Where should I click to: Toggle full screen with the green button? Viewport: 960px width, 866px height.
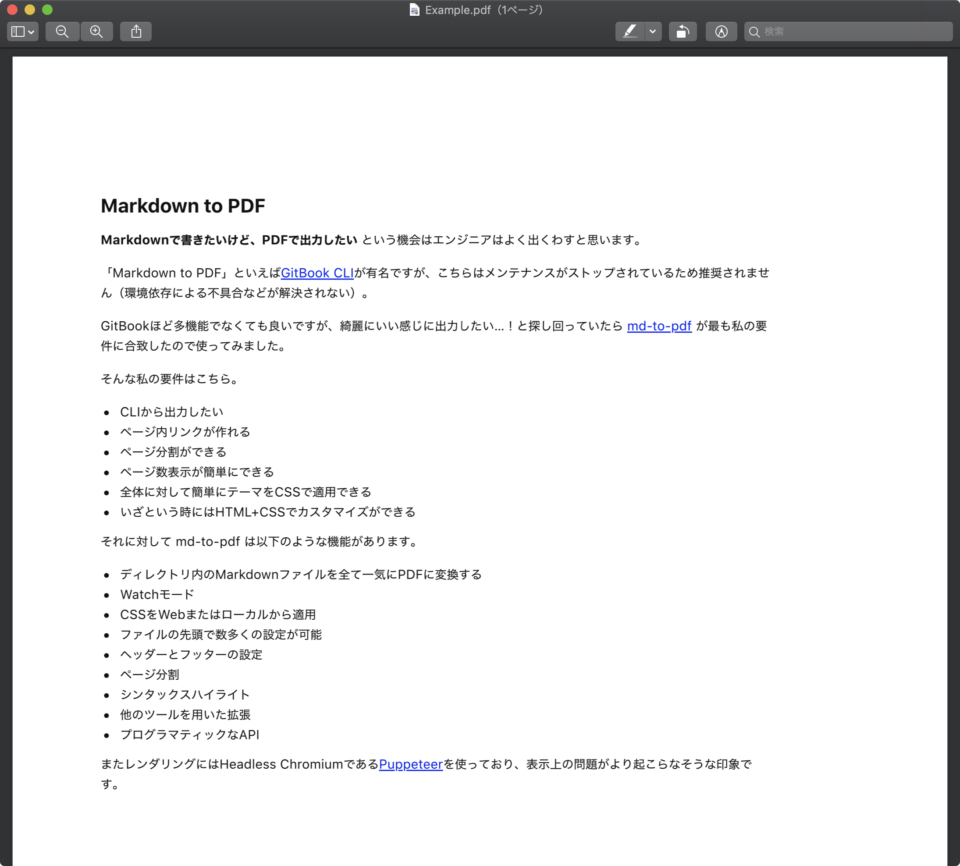46,9
